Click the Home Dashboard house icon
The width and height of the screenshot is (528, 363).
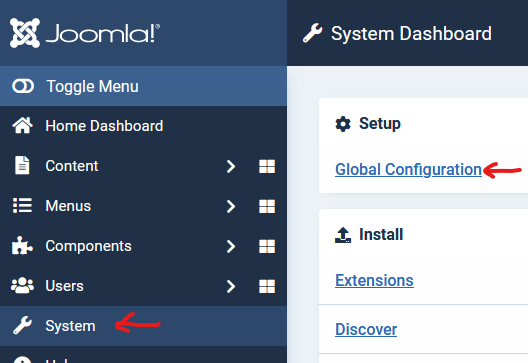point(23,126)
